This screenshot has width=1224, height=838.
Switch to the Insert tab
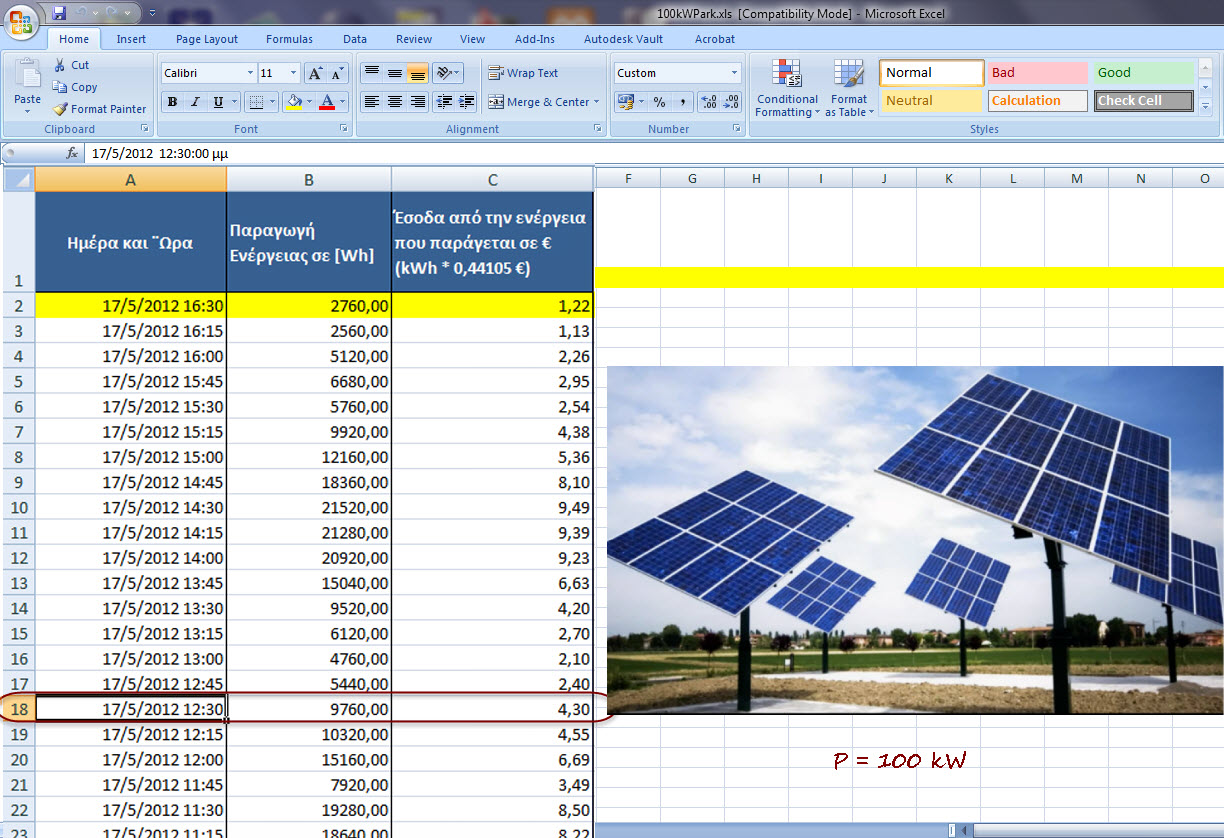tap(131, 39)
